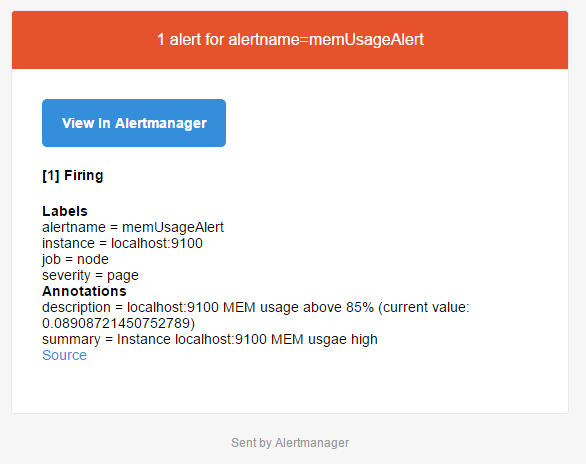Click the Labels heading

coord(65,211)
